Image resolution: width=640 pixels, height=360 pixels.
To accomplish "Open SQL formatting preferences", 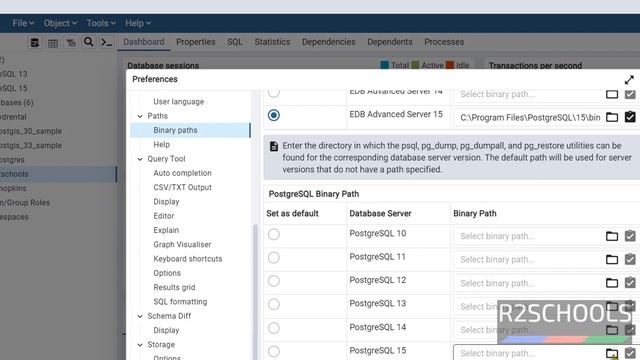I will point(180,302).
